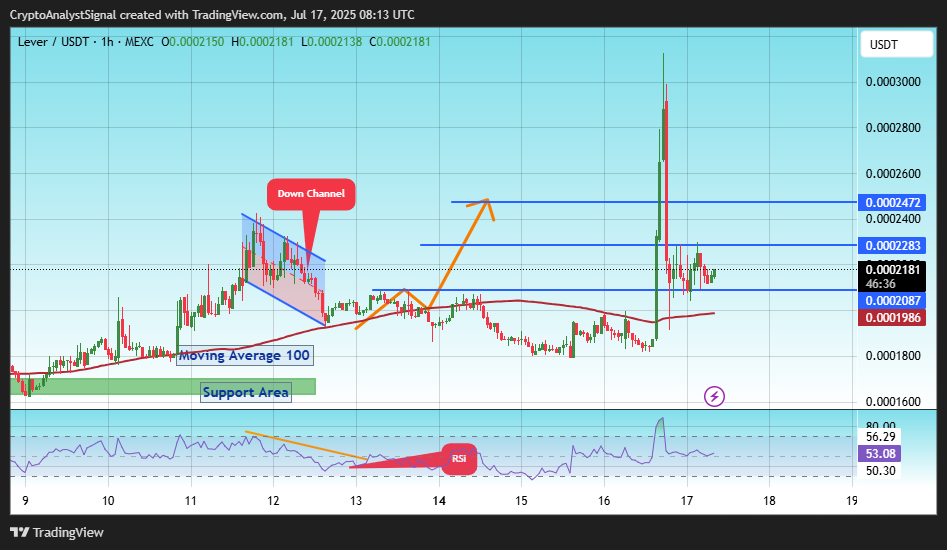Click the 0.0001600 price axis tick
This screenshot has width=947, height=550.
tap(893, 401)
